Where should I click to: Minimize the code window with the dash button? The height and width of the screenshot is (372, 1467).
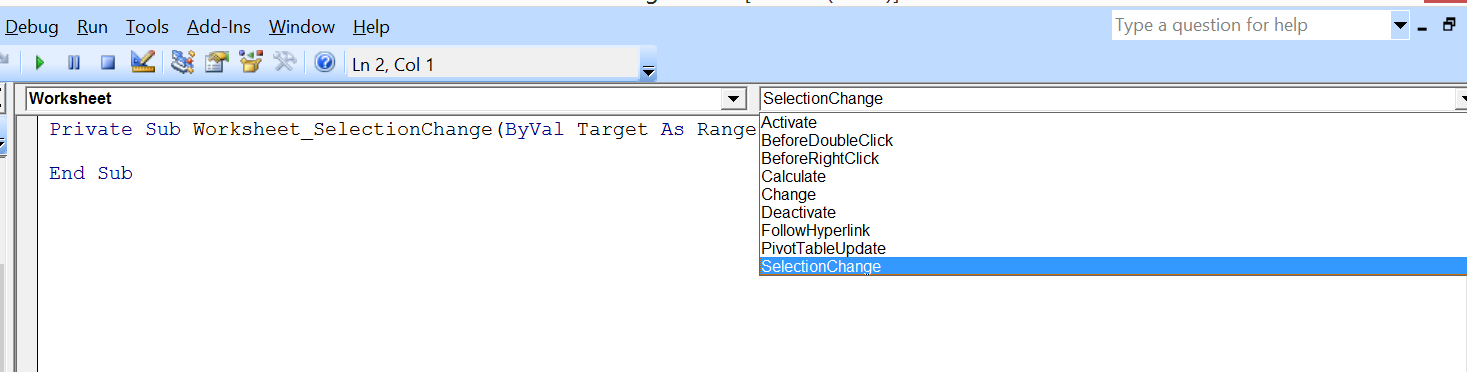1422,30
